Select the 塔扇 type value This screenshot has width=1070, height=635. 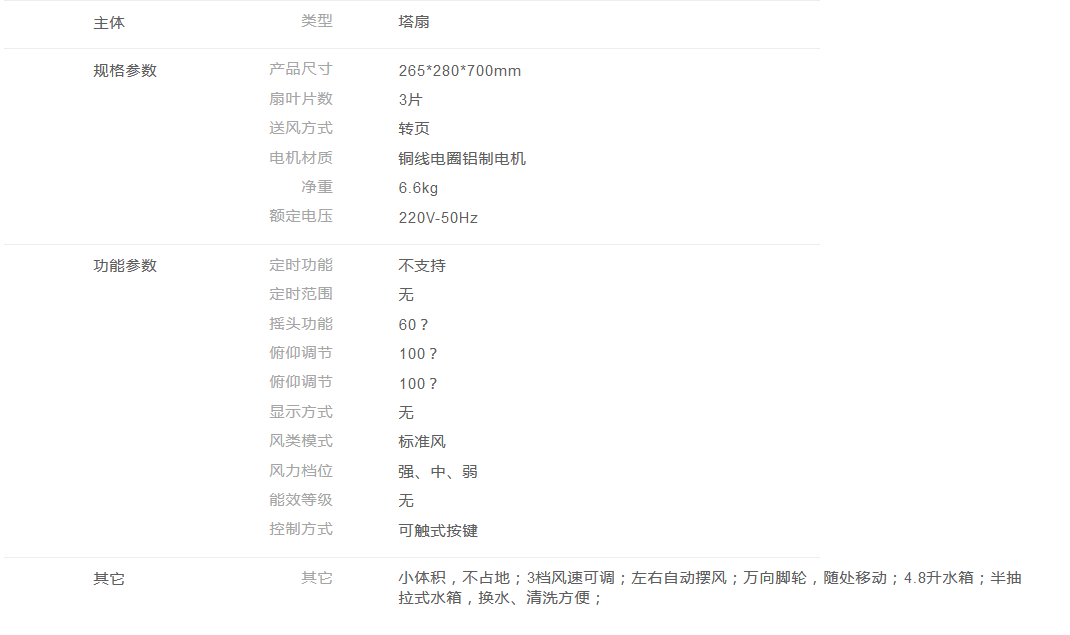coord(414,22)
